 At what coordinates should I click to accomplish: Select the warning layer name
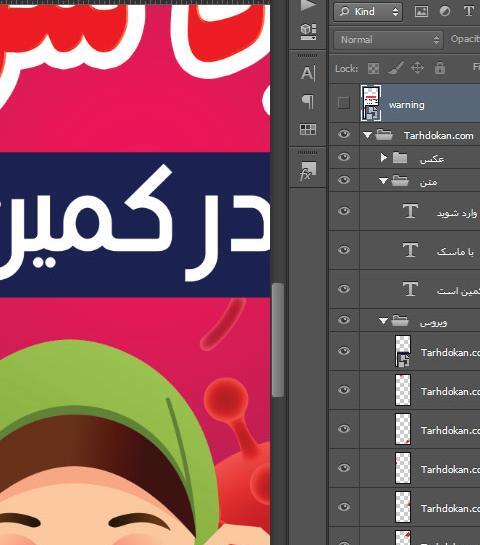(406, 105)
